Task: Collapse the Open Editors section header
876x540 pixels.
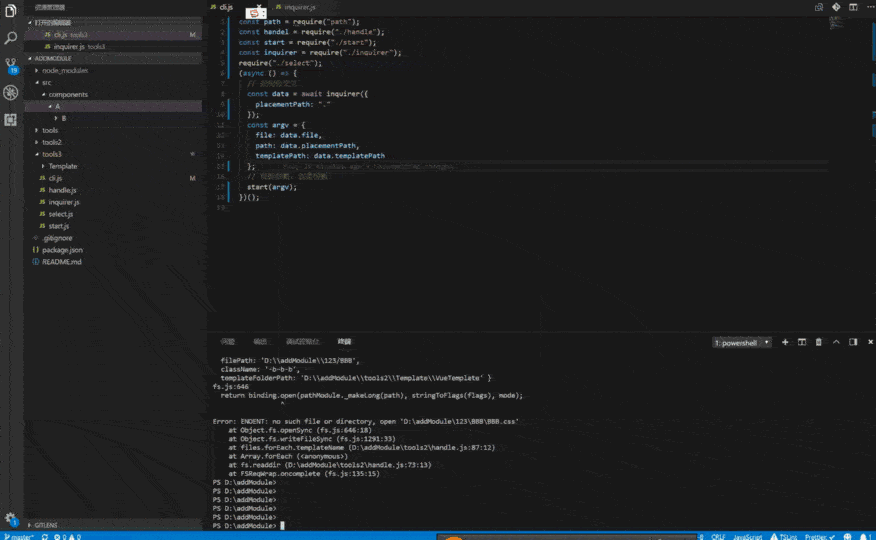Action: click(113, 22)
